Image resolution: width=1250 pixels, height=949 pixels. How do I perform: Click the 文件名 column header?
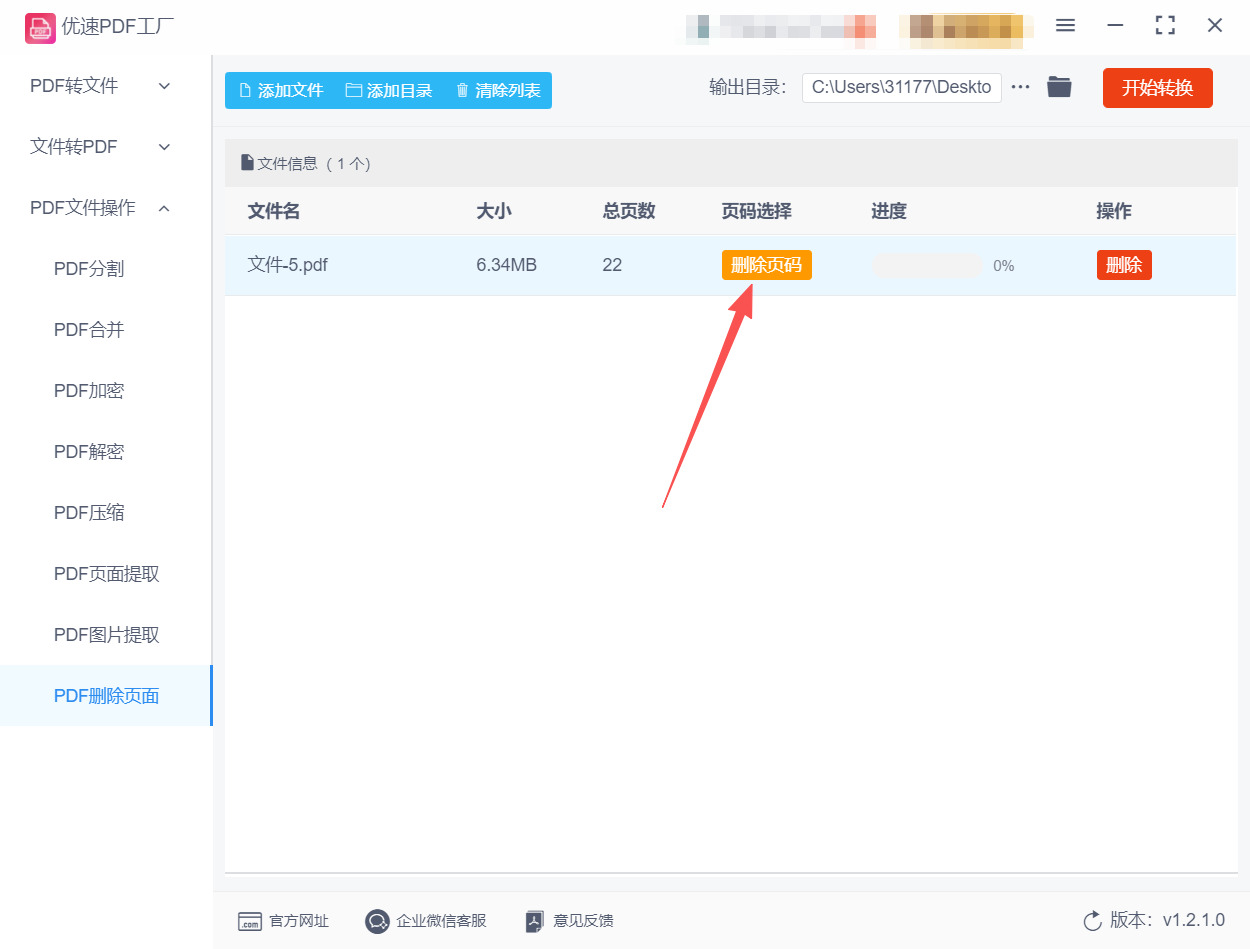point(274,211)
